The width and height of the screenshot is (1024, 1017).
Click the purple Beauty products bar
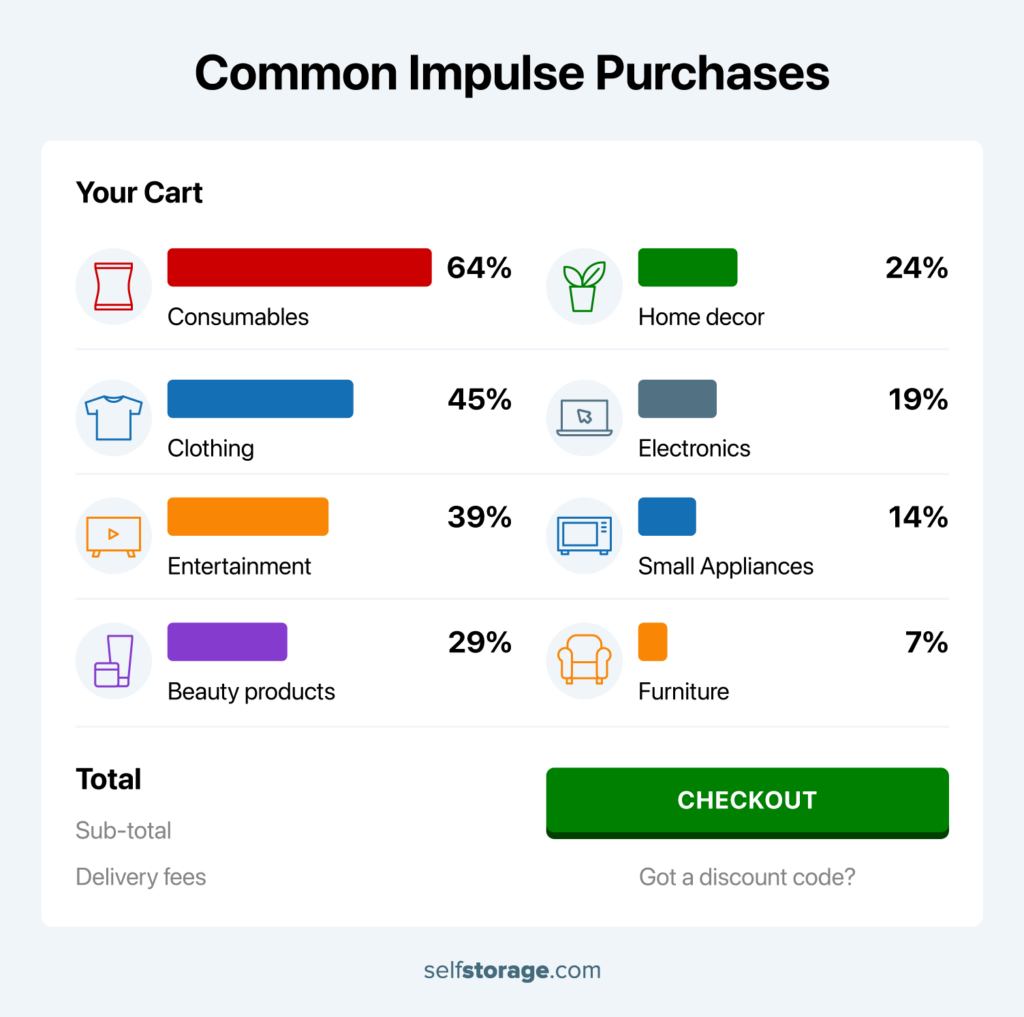227,642
